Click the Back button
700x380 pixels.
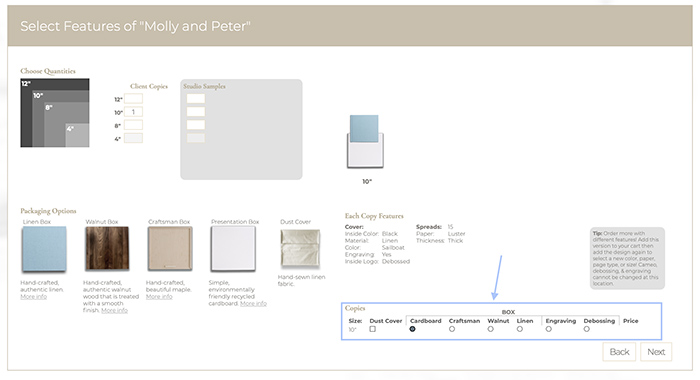(619, 352)
